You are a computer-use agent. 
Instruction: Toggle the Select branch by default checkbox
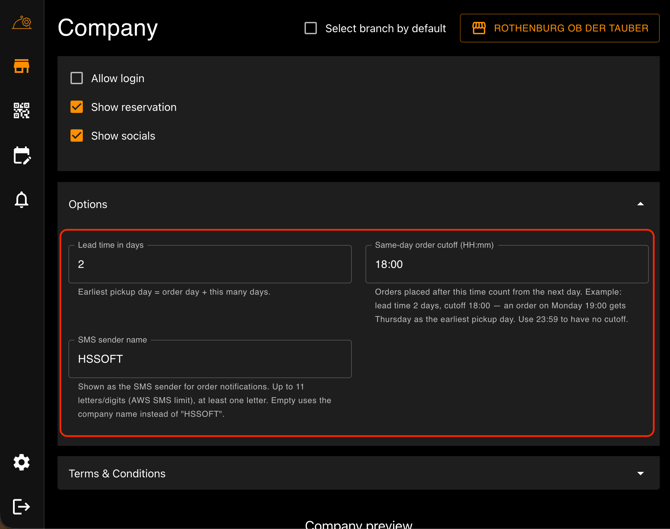(311, 28)
